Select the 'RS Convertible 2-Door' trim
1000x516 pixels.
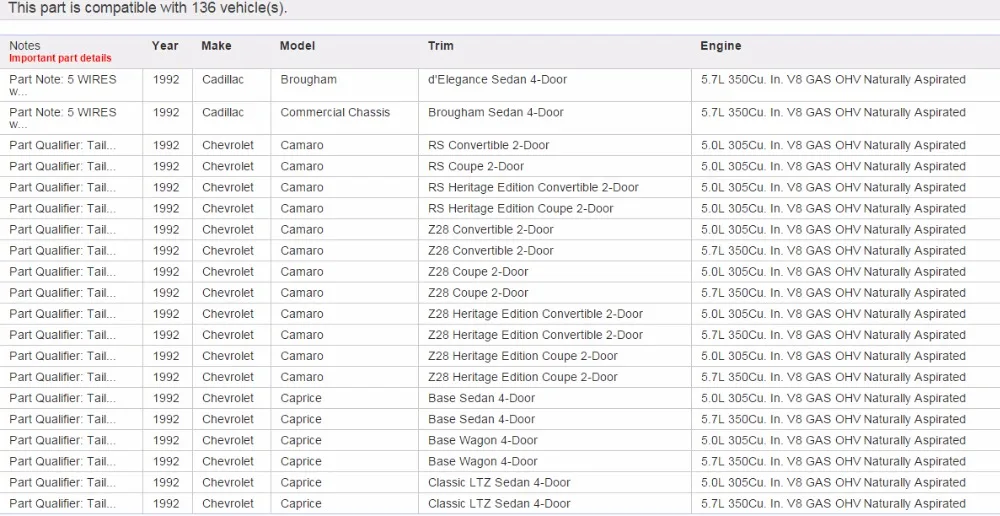pyautogui.click(x=489, y=145)
